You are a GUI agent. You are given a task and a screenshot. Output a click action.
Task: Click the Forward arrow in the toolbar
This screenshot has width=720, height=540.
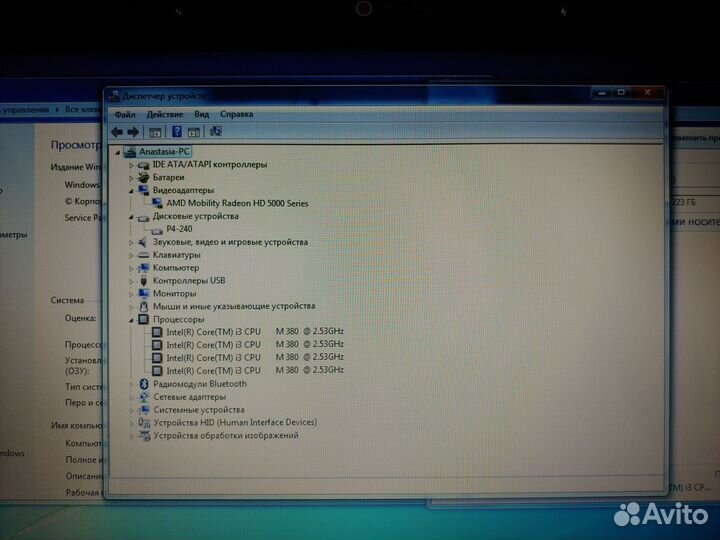coord(133,132)
